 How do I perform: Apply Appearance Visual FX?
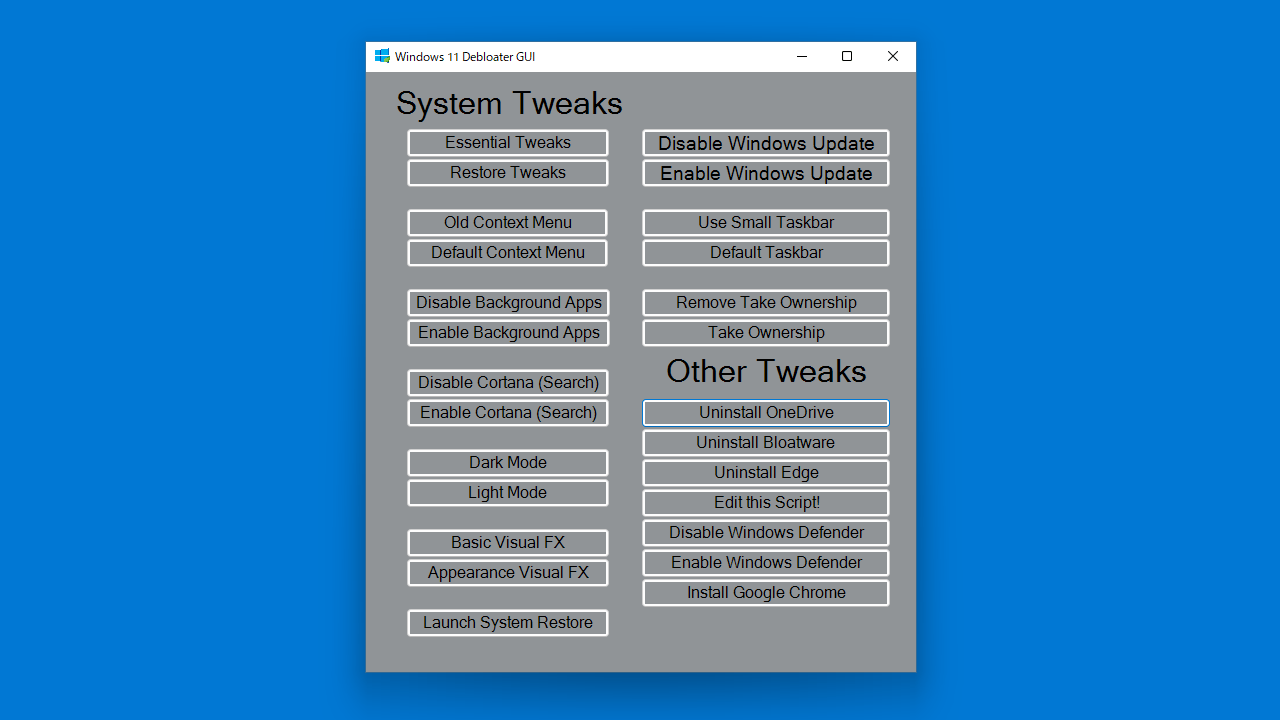point(508,573)
